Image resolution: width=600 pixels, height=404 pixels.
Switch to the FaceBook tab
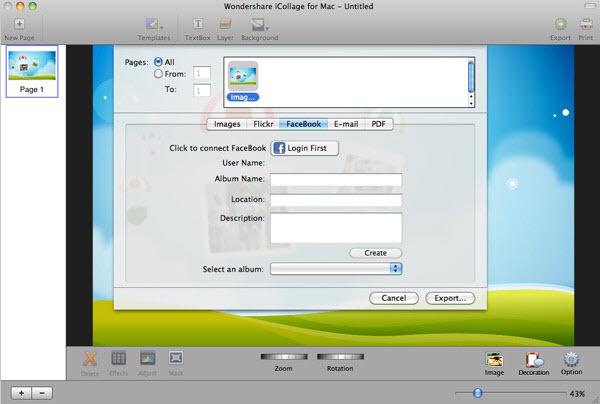303,124
